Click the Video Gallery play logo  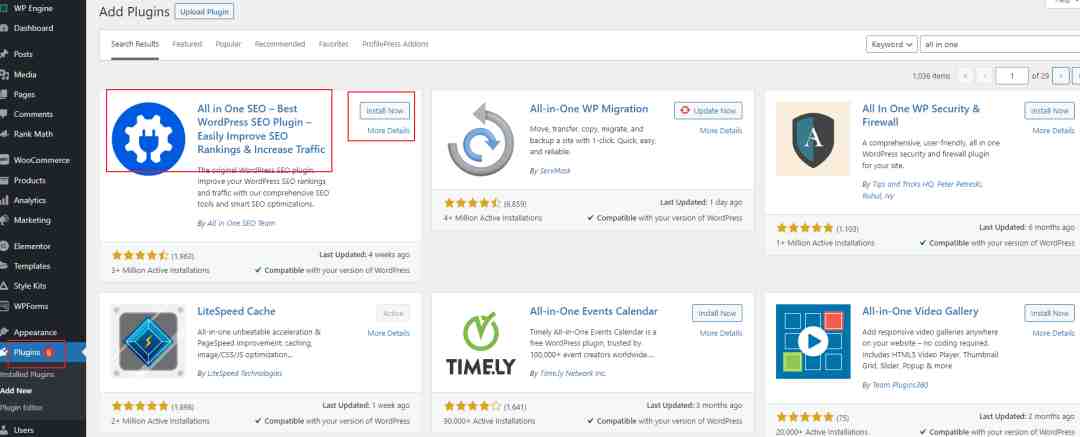click(x=813, y=341)
